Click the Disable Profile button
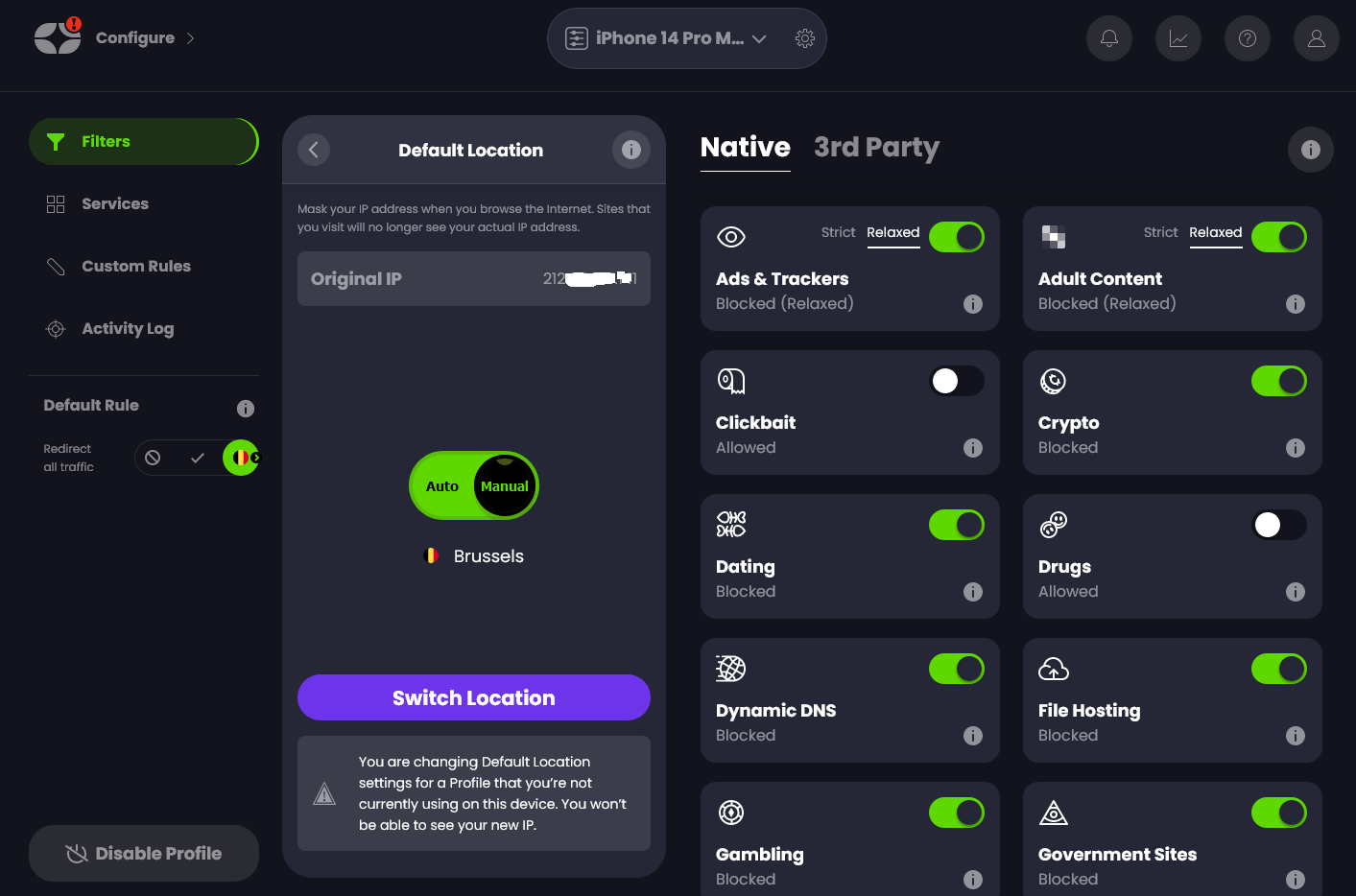The height and width of the screenshot is (896, 1356). pyautogui.click(x=144, y=853)
